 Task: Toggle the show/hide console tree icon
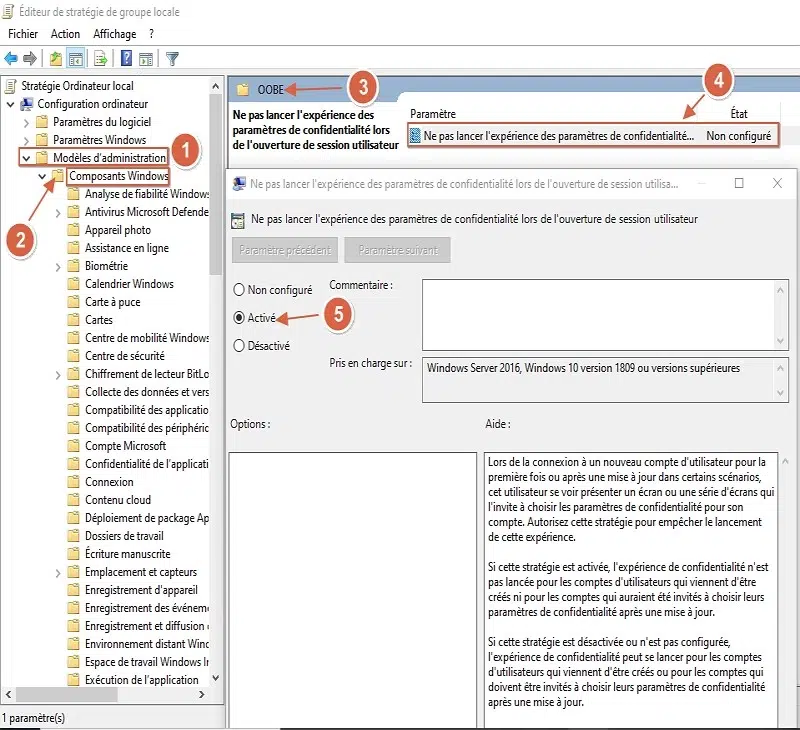coord(76,58)
